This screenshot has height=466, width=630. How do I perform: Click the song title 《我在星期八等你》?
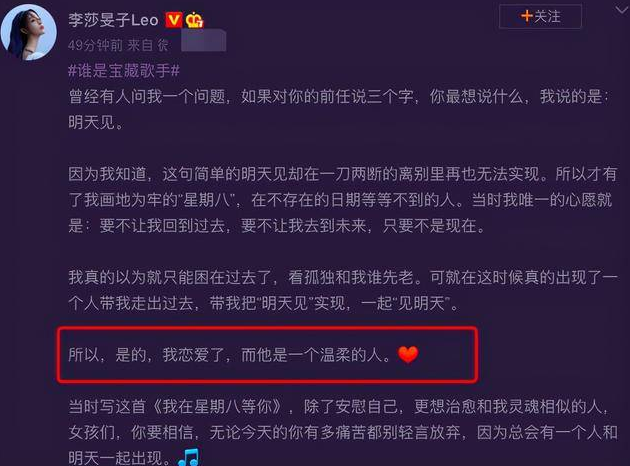pyautogui.click(x=217, y=407)
